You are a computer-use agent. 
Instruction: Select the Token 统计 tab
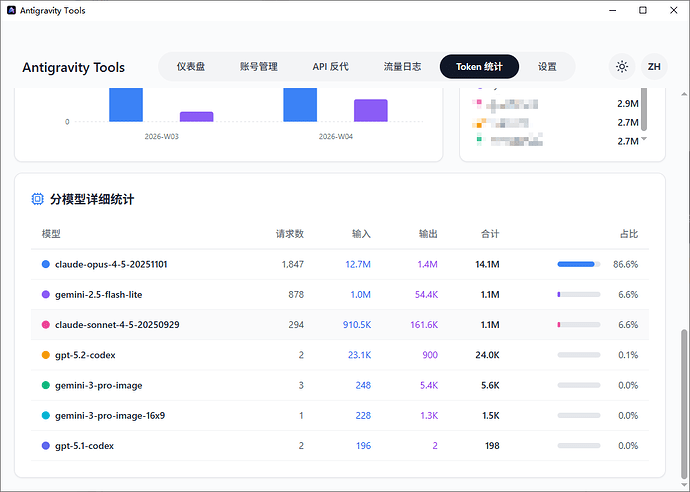479,66
